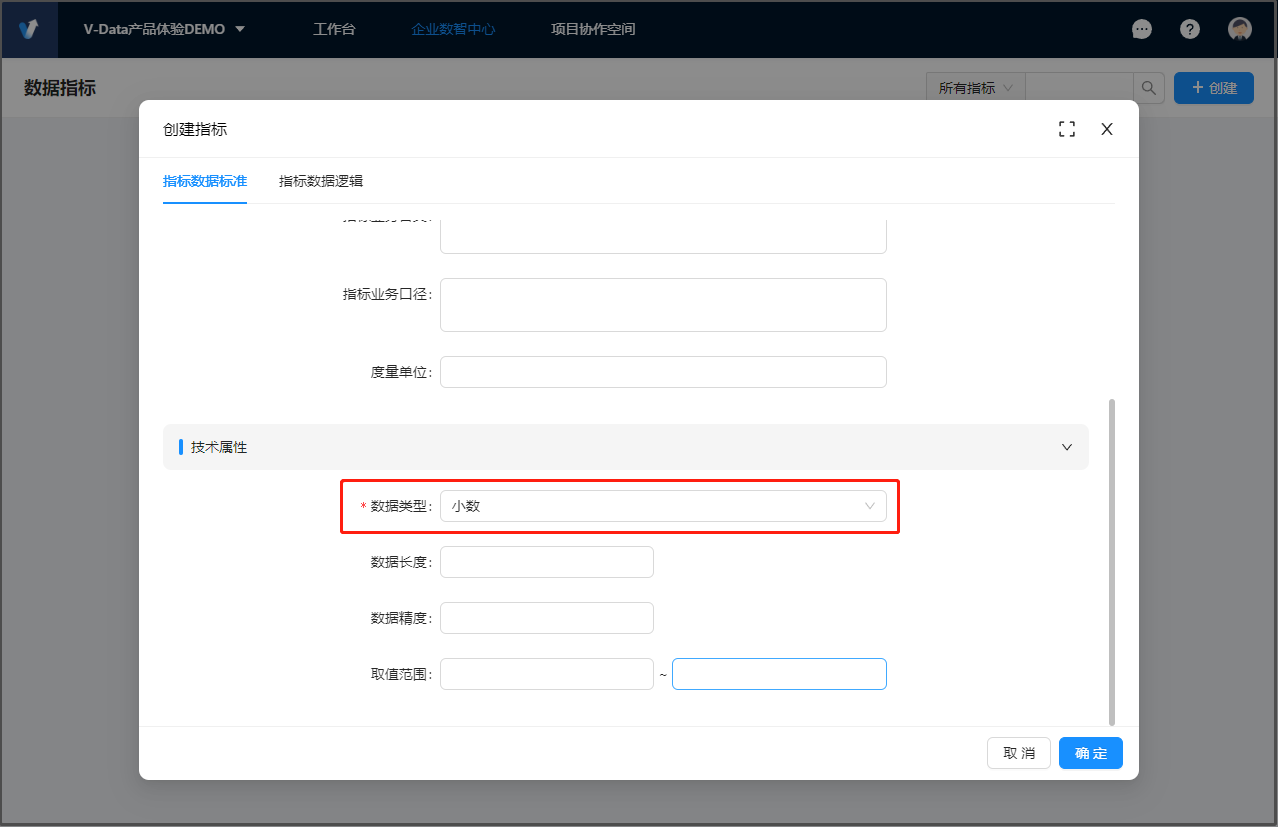1278x827 pixels.
Task: Expand the V-Data产品体验DEMO workspace switcher
Action: click(x=165, y=29)
